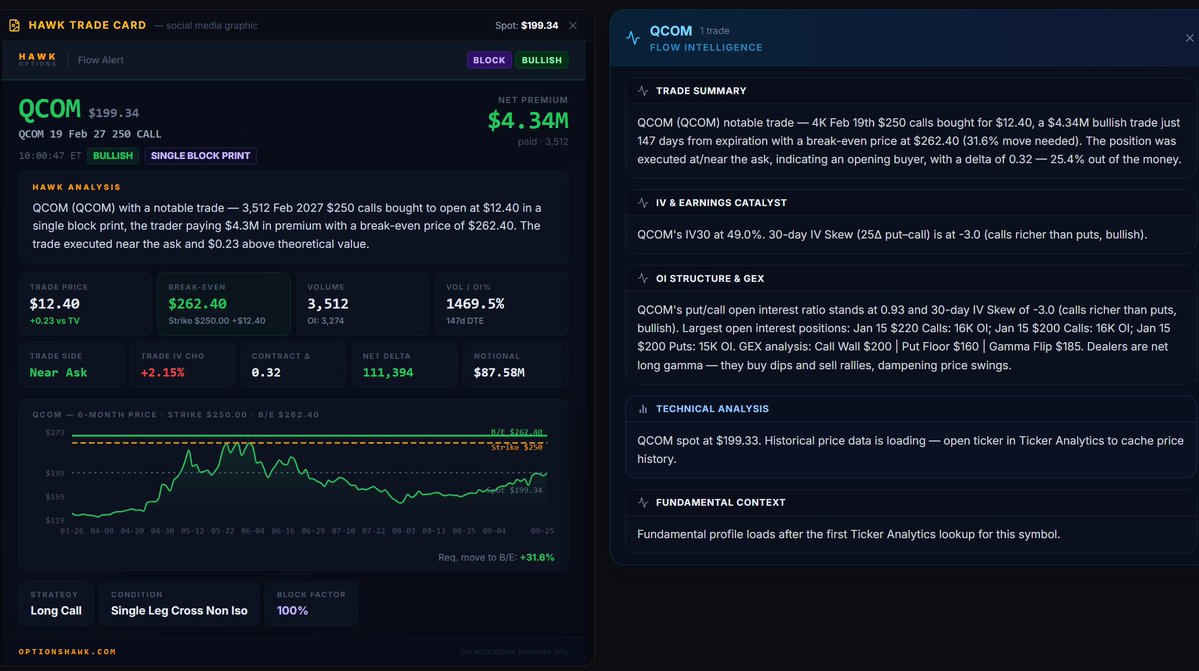This screenshot has width=1199, height=671.
Task: Select the Fundamental Context section header
Action: 720,502
